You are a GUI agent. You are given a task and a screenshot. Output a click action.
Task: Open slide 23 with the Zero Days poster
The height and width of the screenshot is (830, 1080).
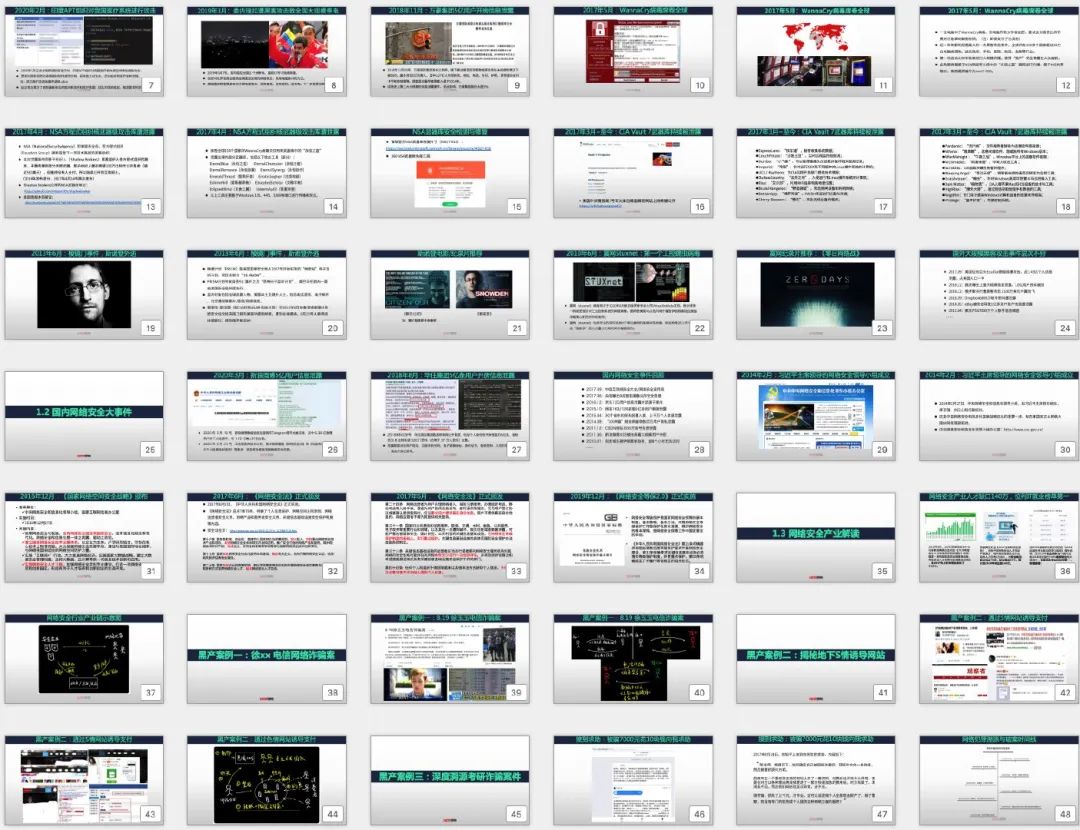pos(816,294)
